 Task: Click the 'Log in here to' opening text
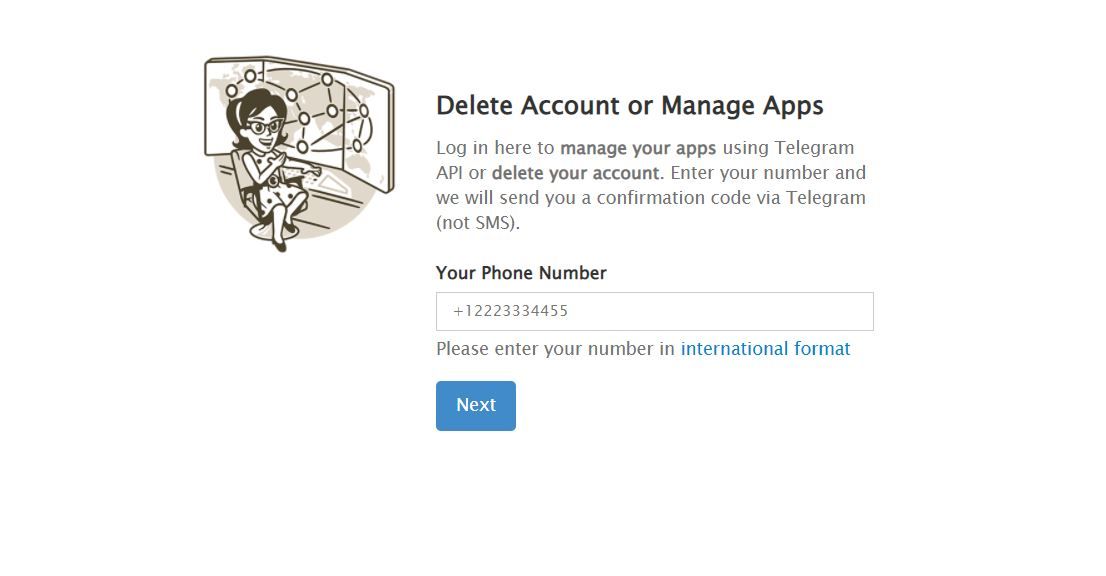495,148
